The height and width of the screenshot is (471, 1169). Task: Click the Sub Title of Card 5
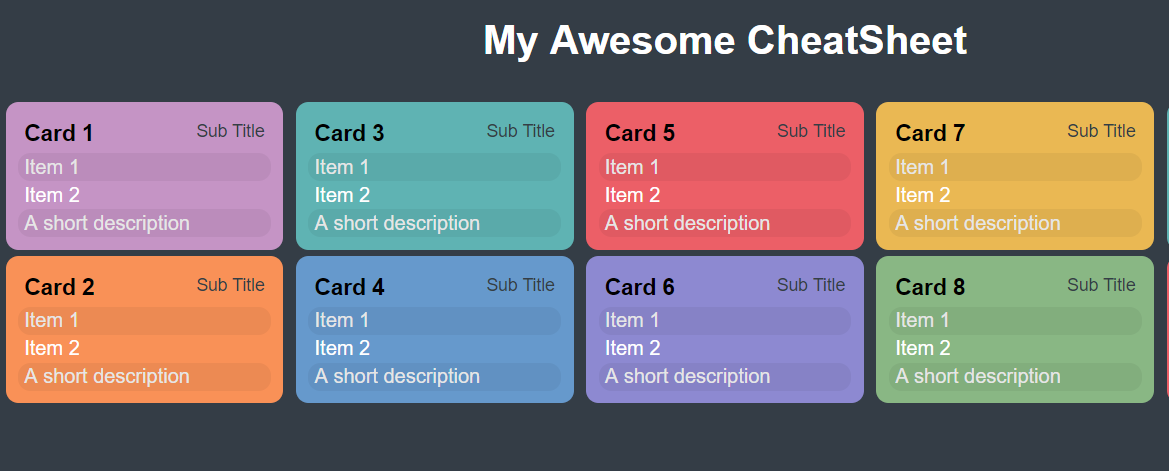click(811, 131)
